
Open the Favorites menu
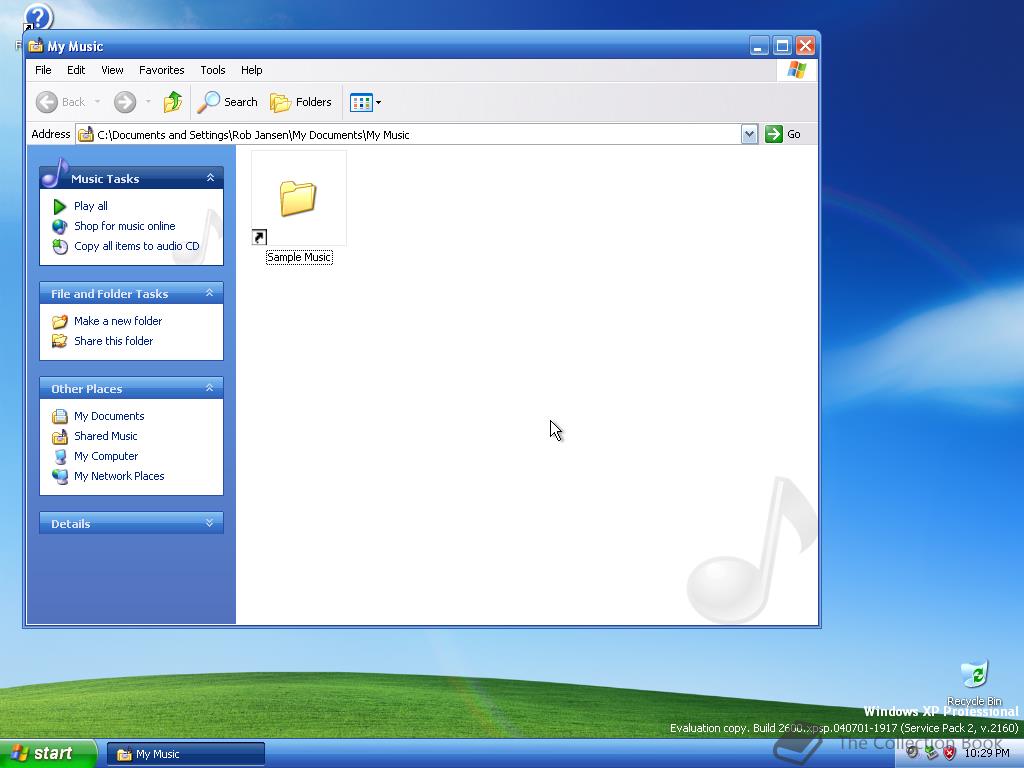161,70
